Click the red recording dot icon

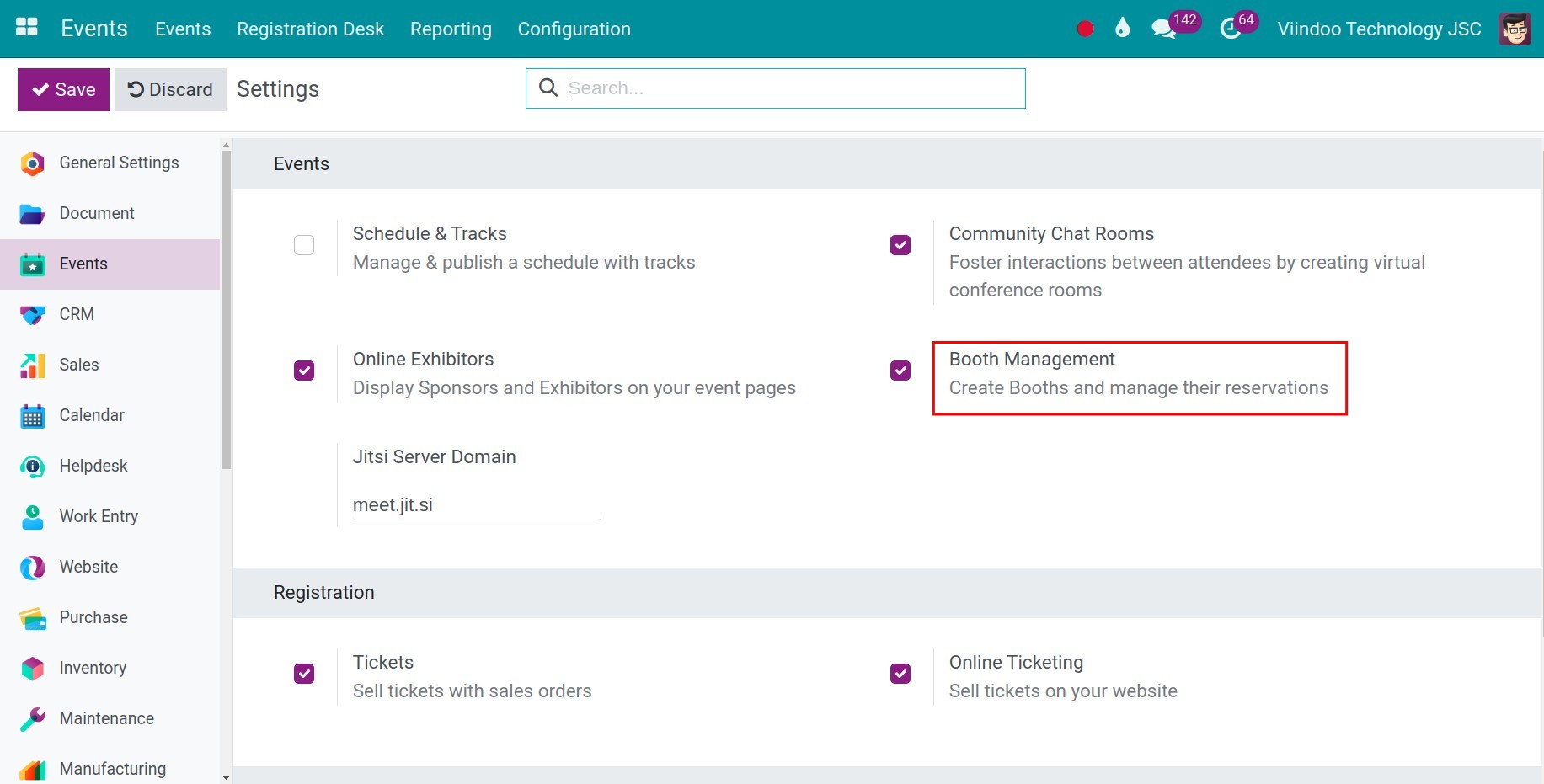[1085, 29]
